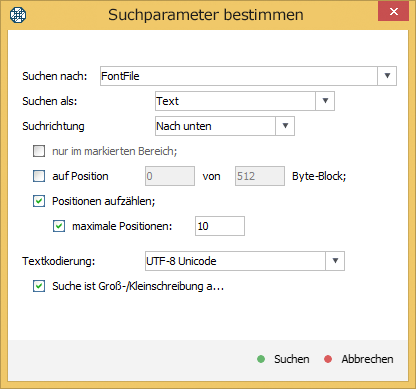
Task: Expand the 'Suchen als' Text dropdown
Action: [325, 101]
